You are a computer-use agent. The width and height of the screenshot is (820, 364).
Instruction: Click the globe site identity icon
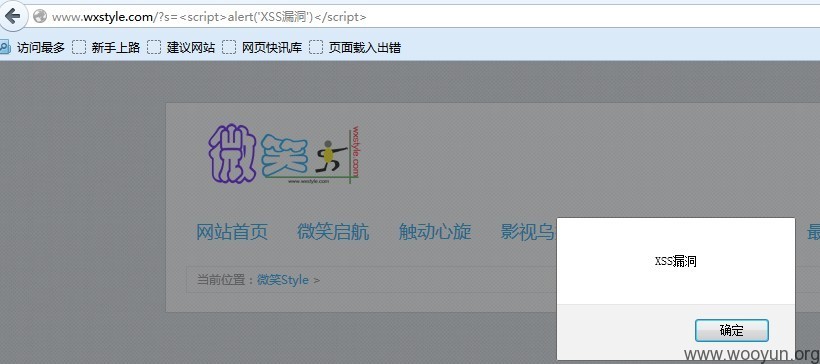point(40,17)
